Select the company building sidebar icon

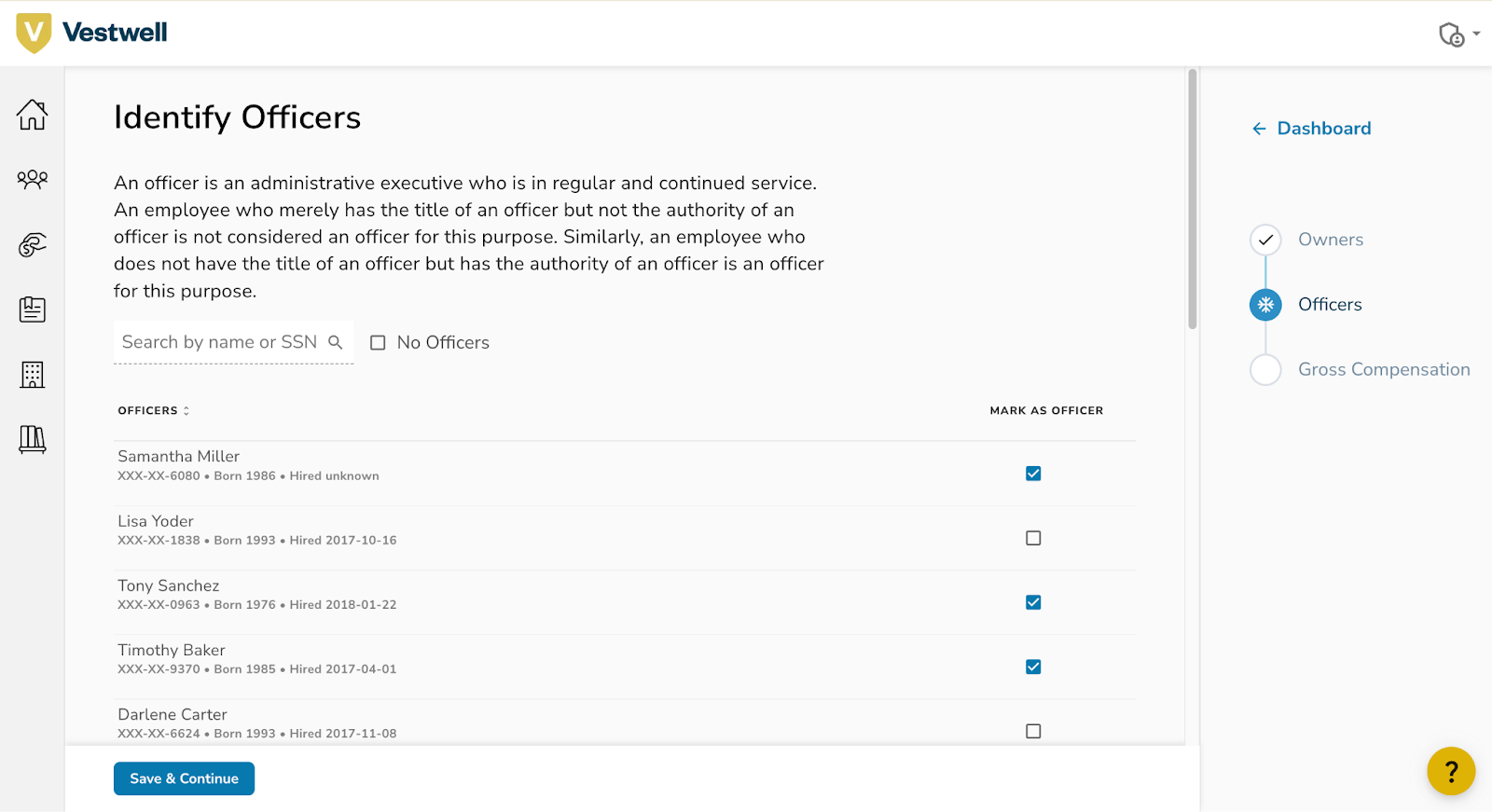33,375
